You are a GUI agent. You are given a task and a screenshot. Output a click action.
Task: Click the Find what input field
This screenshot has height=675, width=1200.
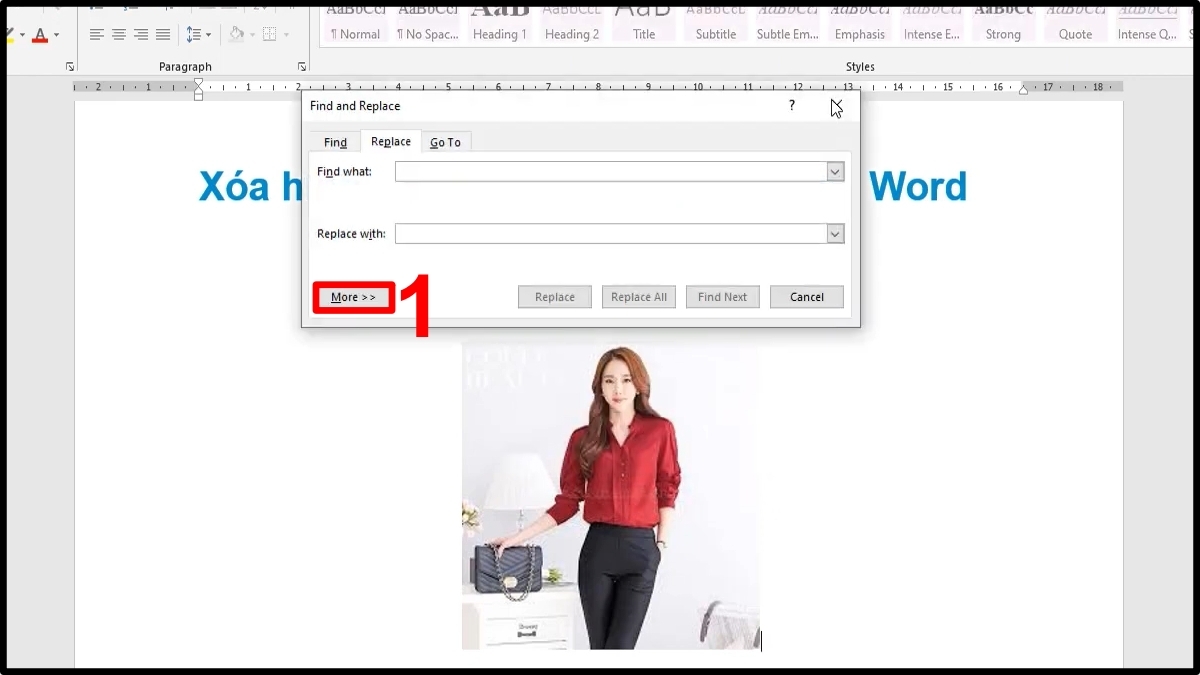point(611,172)
